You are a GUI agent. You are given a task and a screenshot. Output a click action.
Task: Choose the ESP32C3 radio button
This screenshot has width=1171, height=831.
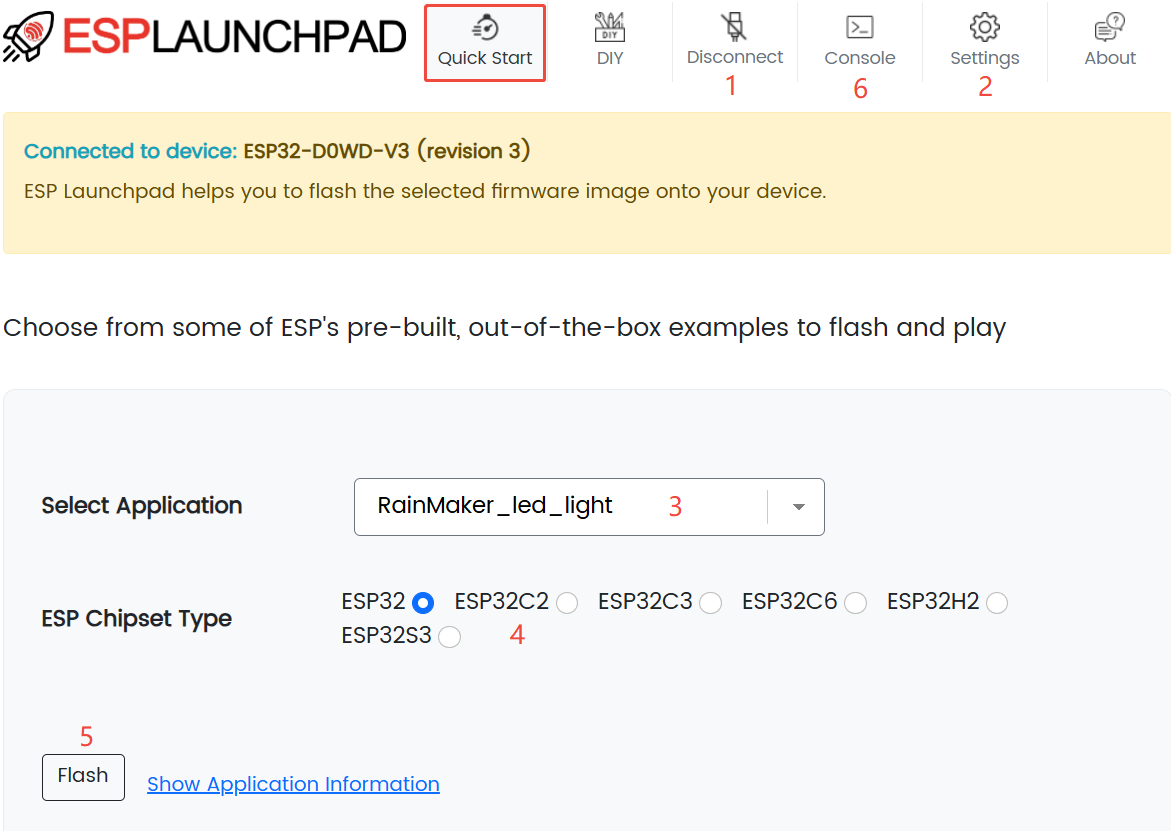coord(711,603)
